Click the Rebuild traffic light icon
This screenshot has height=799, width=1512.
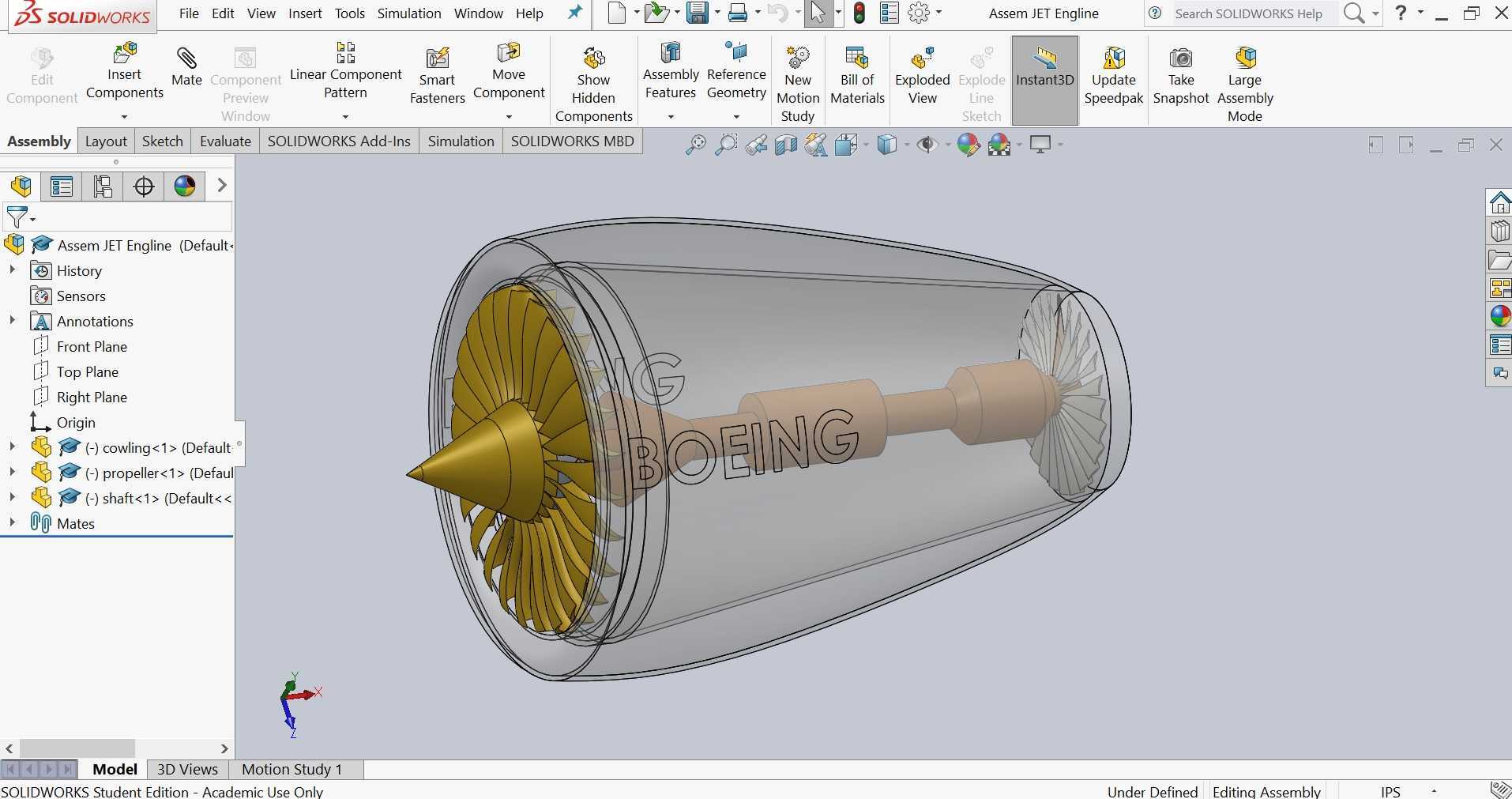859,13
